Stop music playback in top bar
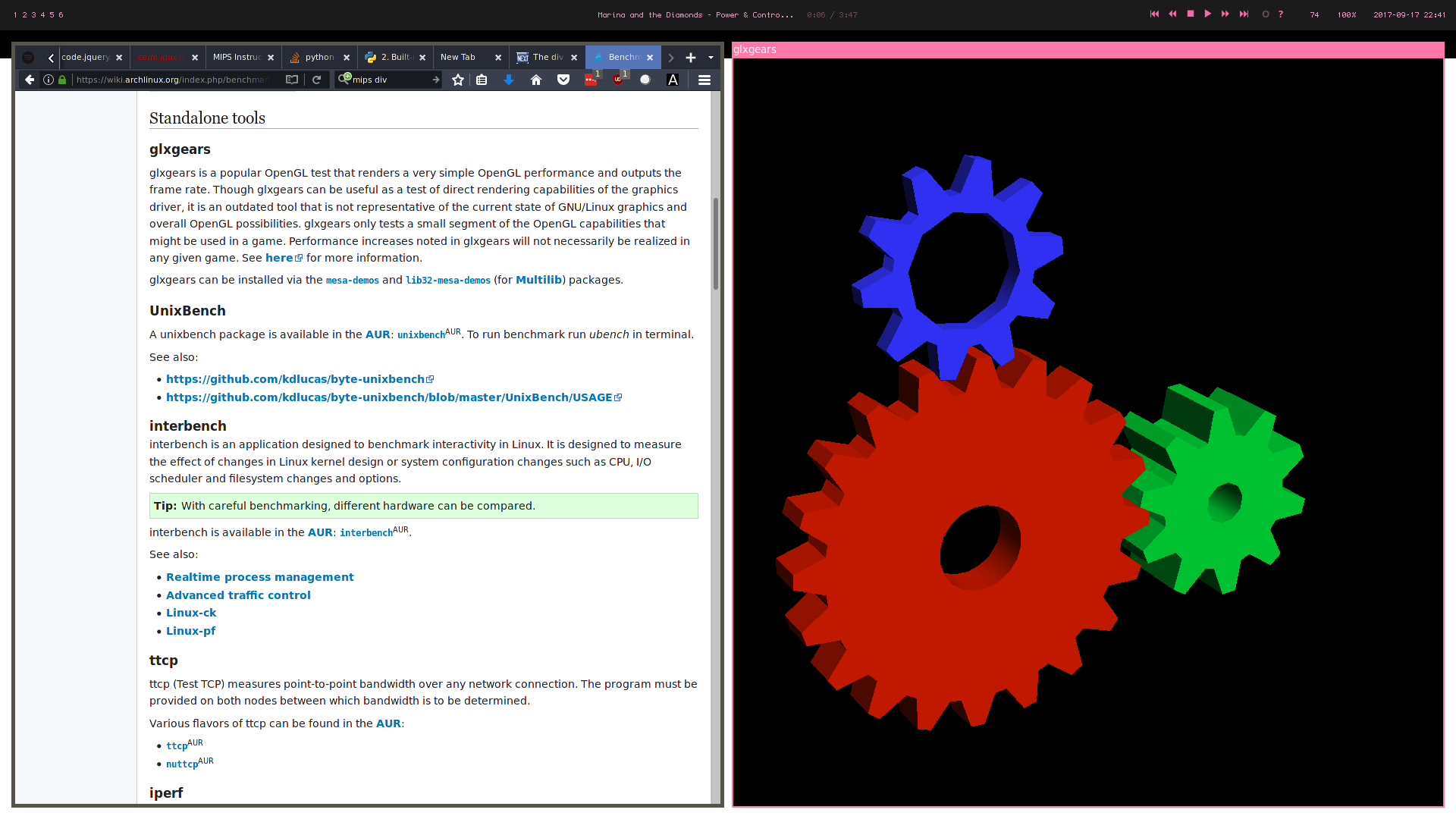This screenshot has height=819, width=1456. 1191,14
